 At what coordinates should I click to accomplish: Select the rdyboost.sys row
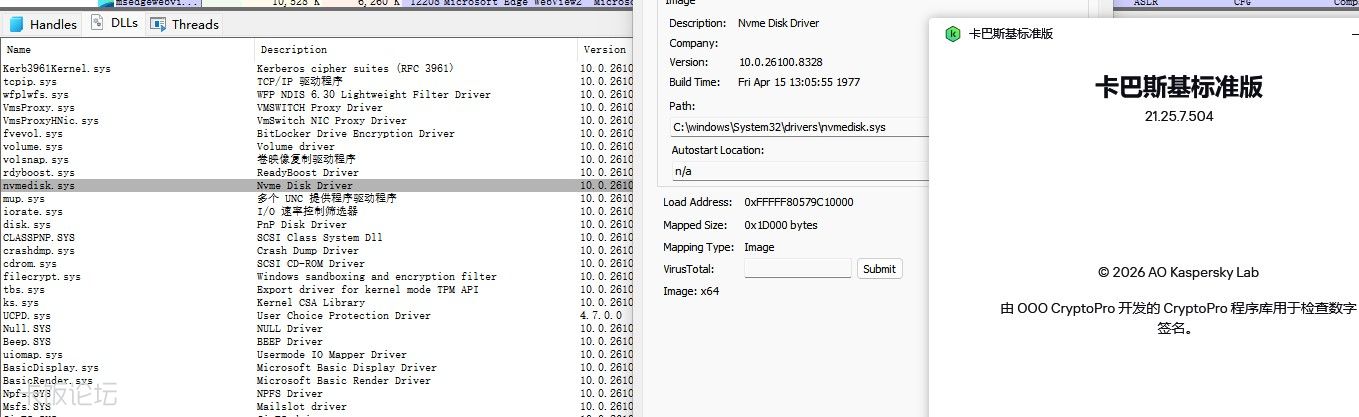coord(317,172)
